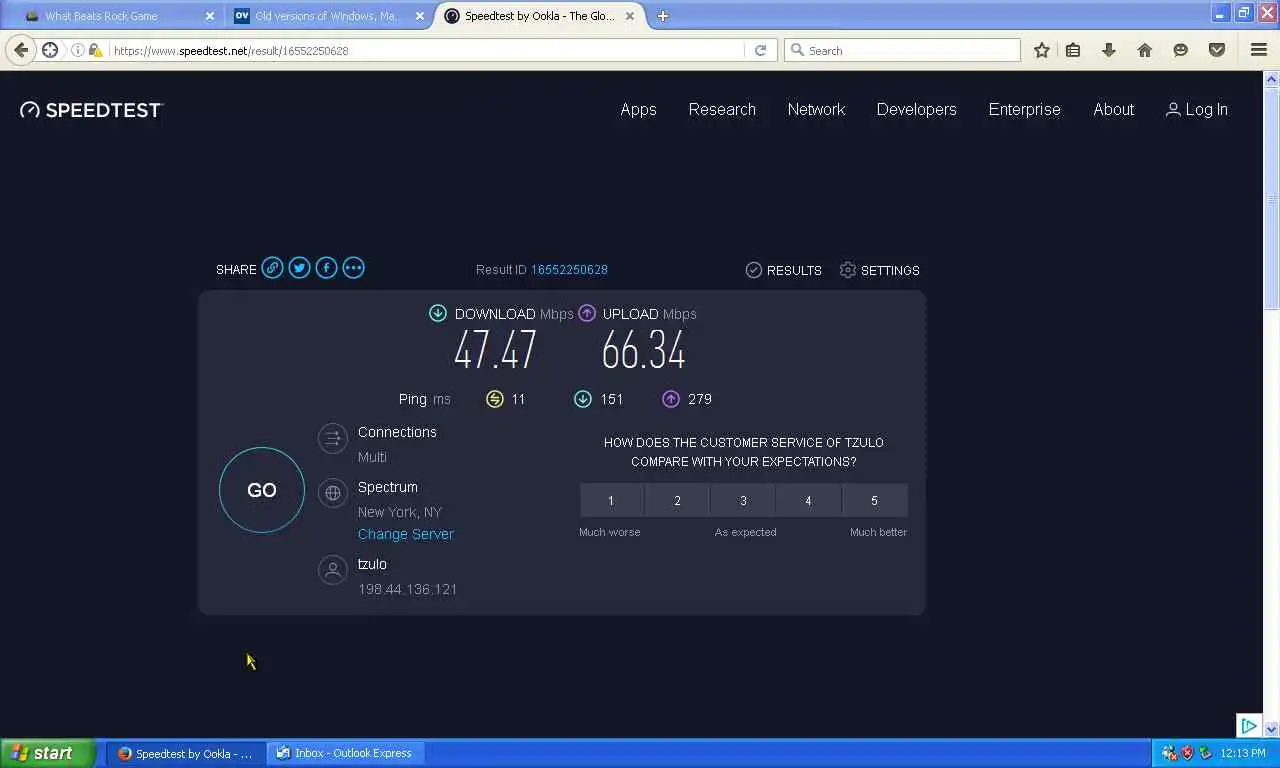Open the Research menu
Viewport: 1280px width, 768px height.
722,110
